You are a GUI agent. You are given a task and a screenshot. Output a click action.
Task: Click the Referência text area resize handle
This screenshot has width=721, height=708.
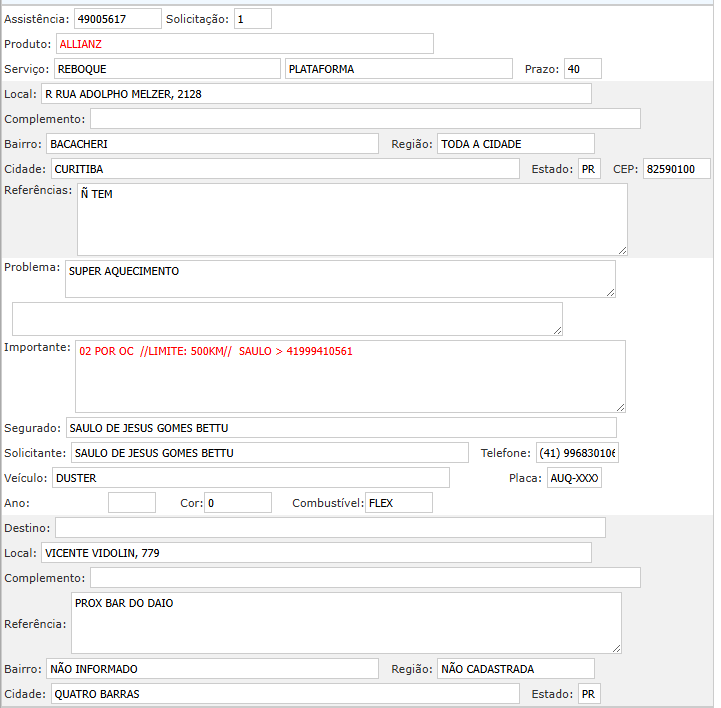click(x=616, y=649)
